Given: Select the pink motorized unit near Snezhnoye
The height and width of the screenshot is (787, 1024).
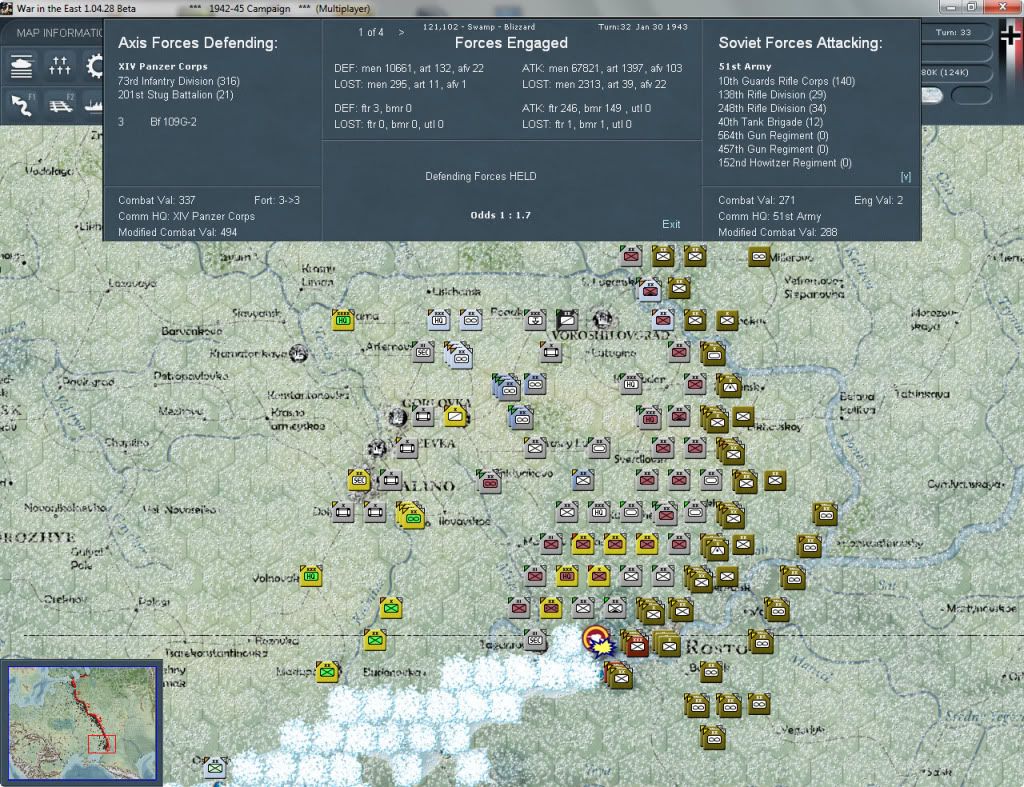Looking at the screenshot, I should [489, 482].
